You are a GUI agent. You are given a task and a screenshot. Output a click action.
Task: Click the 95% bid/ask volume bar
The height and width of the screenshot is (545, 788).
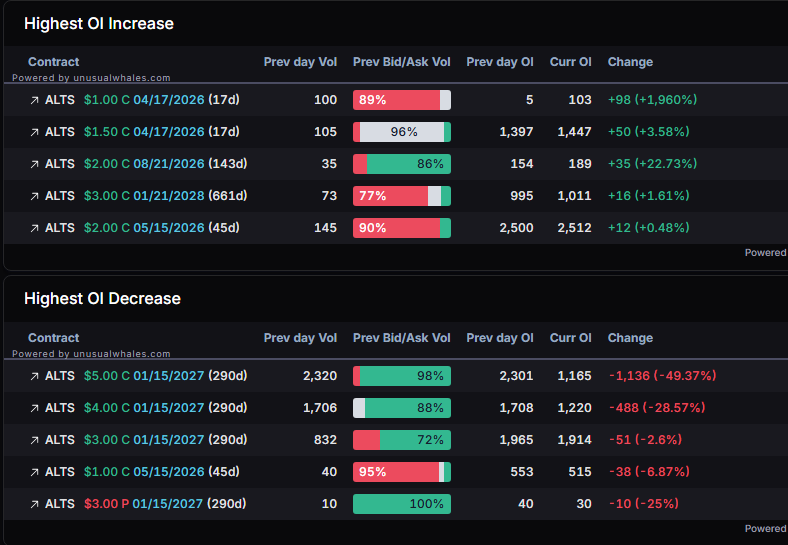coord(402,472)
